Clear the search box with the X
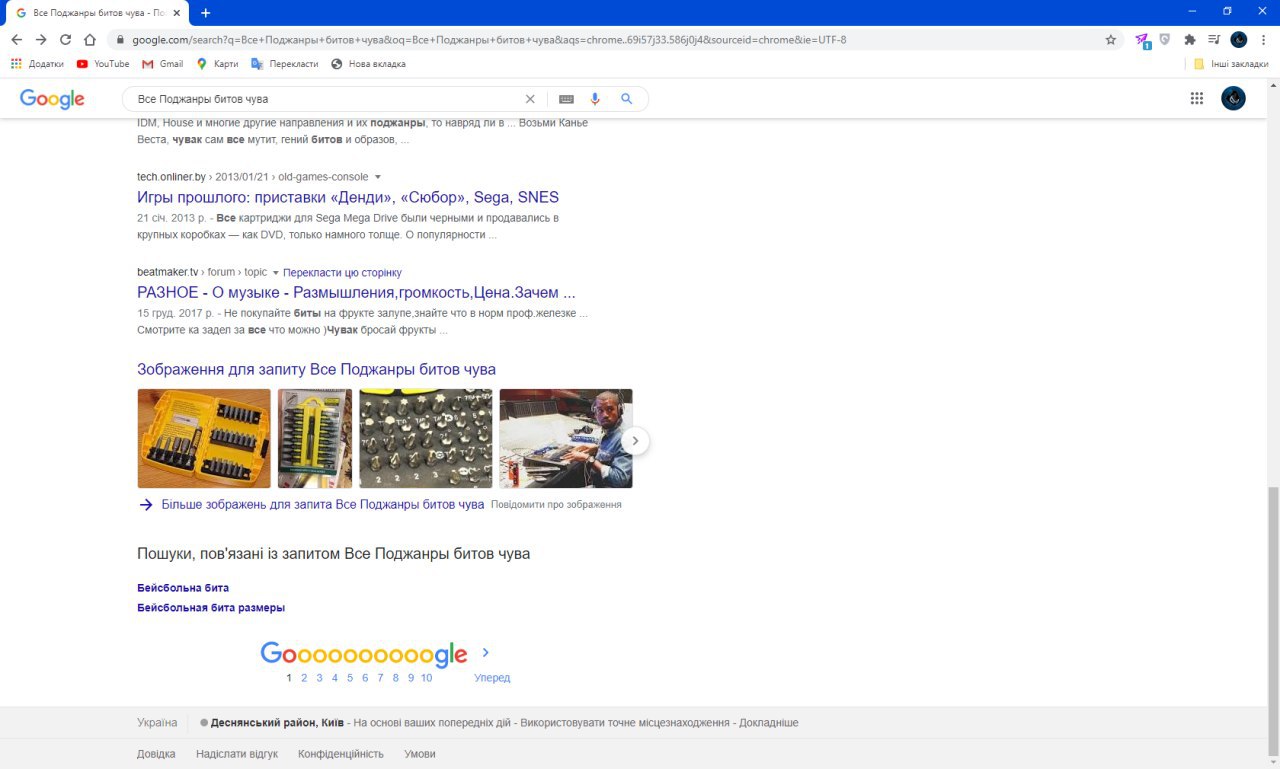 point(530,99)
